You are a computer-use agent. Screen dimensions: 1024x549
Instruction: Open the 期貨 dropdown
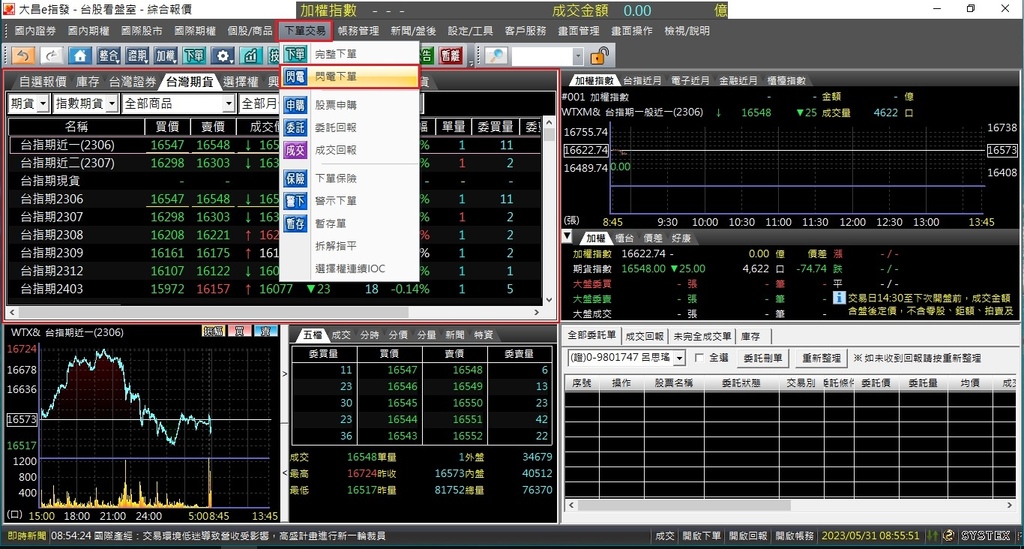[29, 103]
